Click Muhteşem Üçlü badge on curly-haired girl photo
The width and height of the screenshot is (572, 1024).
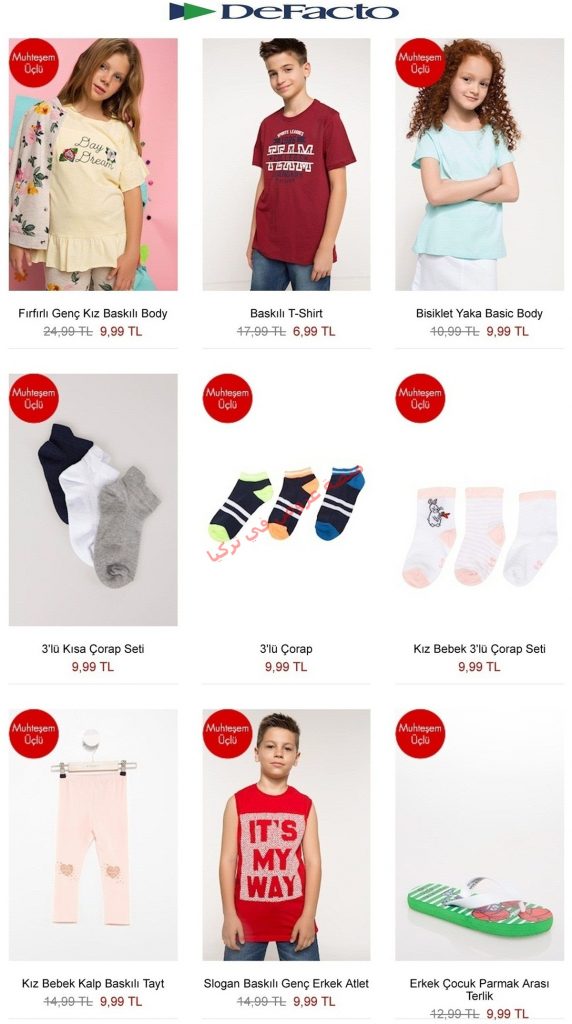[421, 63]
